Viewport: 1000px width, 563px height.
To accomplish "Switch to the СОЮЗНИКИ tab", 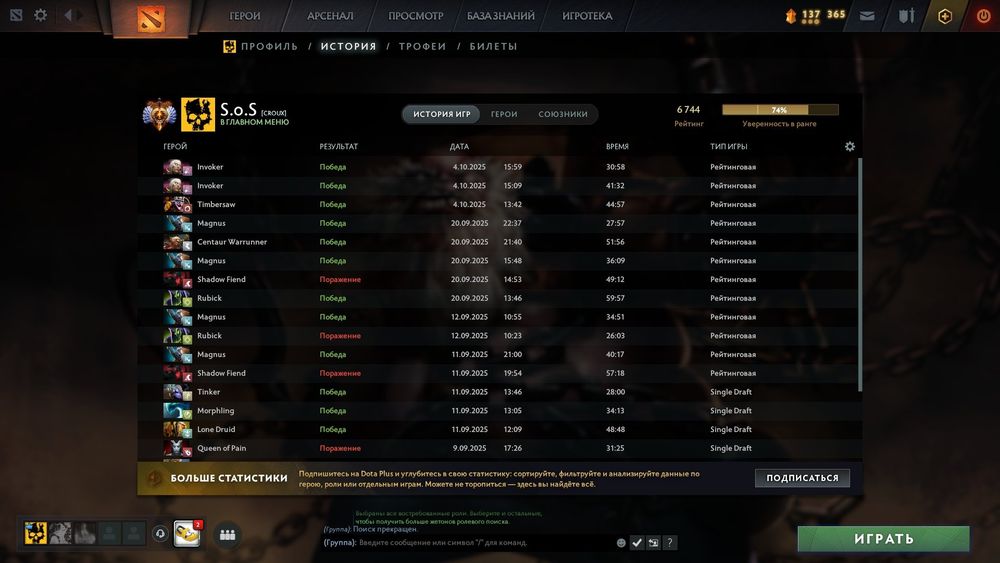I will click(562, 114).
